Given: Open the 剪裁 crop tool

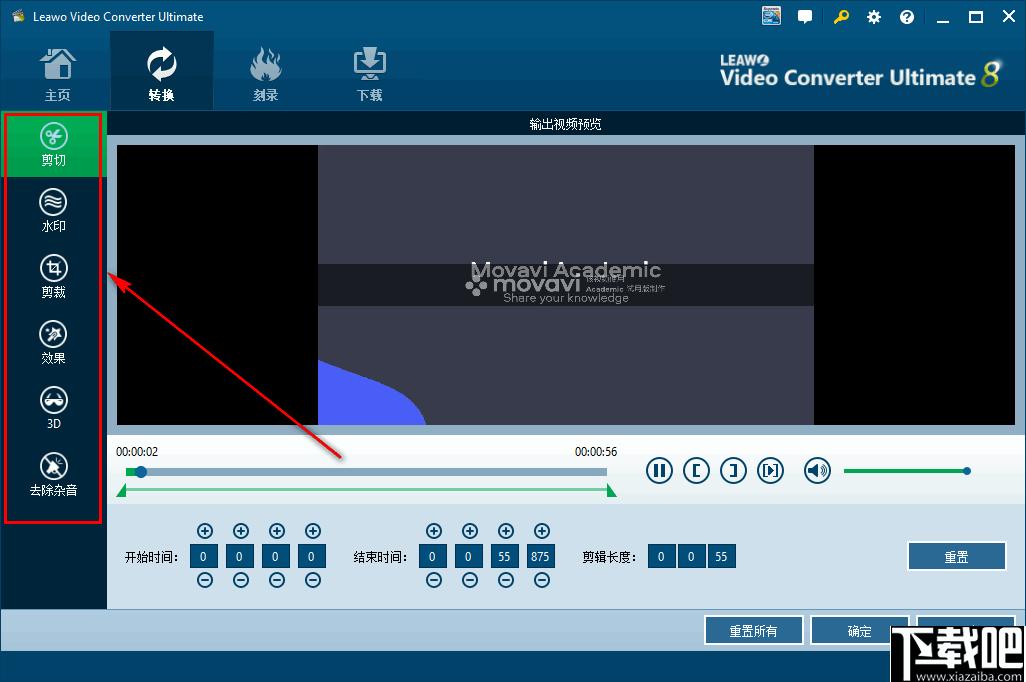Looking at the screenshot, I should pyautogui.click(x=54, y=277).
